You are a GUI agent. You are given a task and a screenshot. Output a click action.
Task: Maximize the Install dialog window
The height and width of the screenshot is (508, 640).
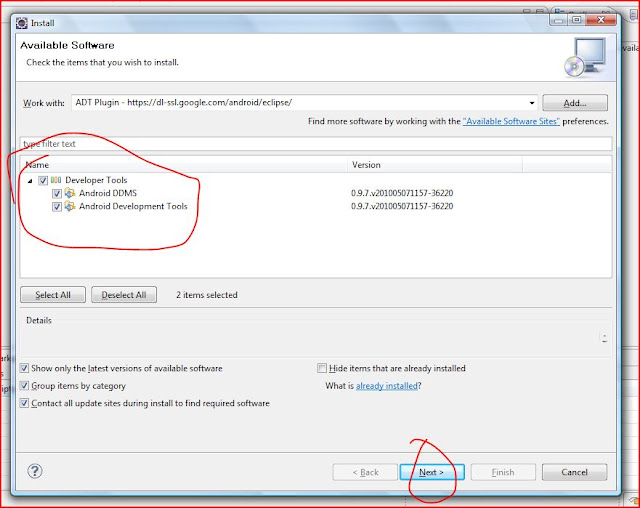(x=576, y=20)
